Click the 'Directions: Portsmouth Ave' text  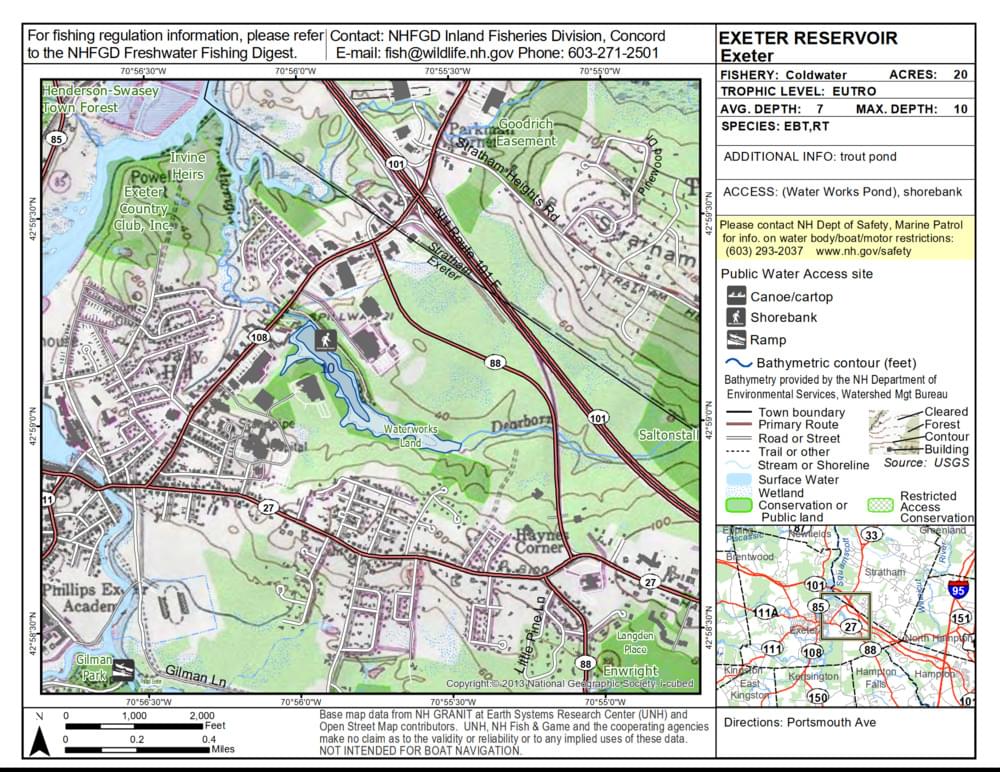click(800, 722)
